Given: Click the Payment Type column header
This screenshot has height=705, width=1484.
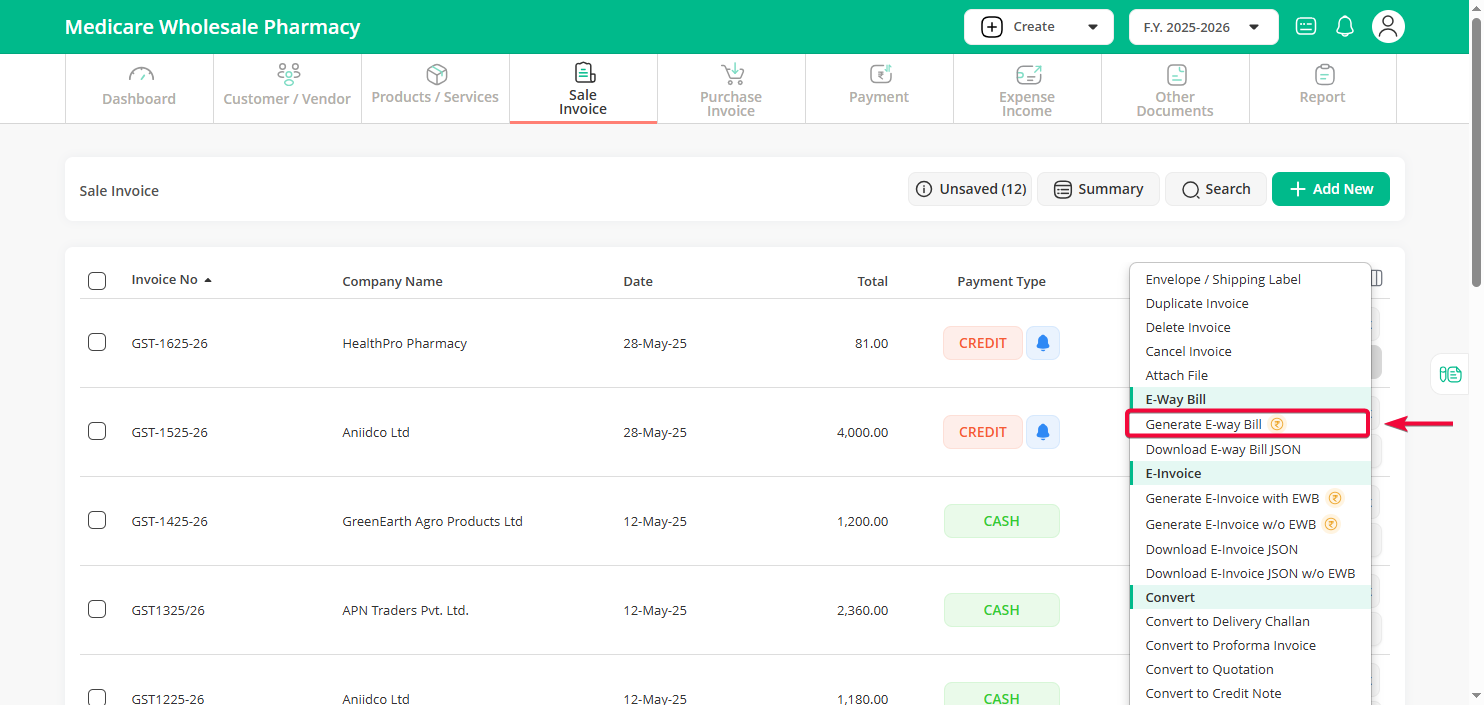Looking at the screenshot, I should pyautogui.click(x=1001, y=281).
